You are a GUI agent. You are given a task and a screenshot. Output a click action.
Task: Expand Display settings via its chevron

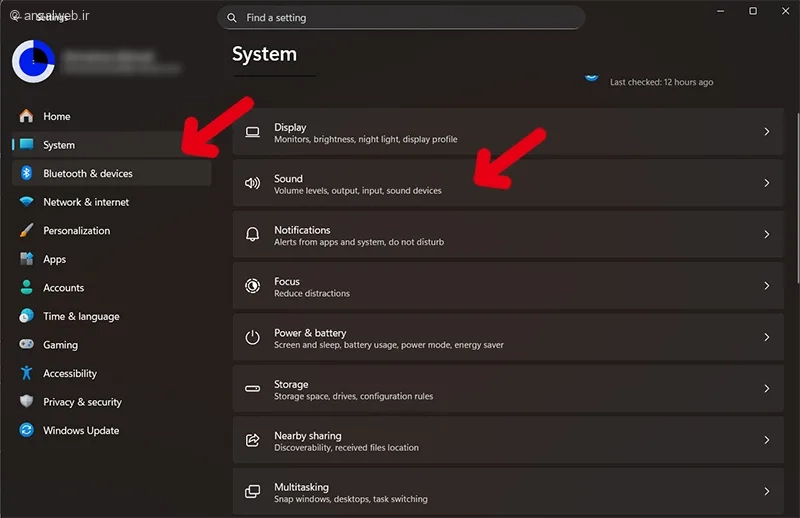[x=766, y=132]
